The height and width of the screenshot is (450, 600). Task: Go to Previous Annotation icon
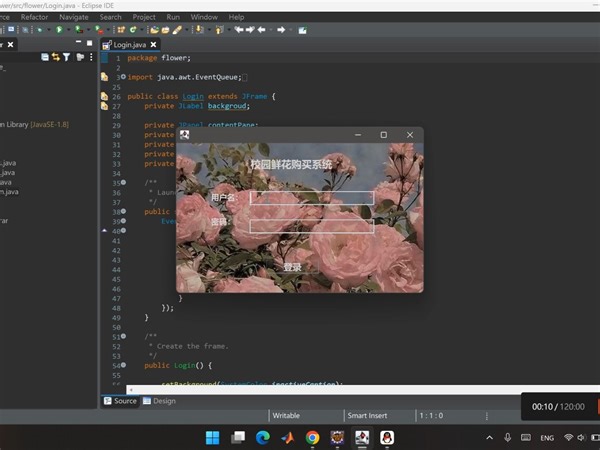(219, 29)
